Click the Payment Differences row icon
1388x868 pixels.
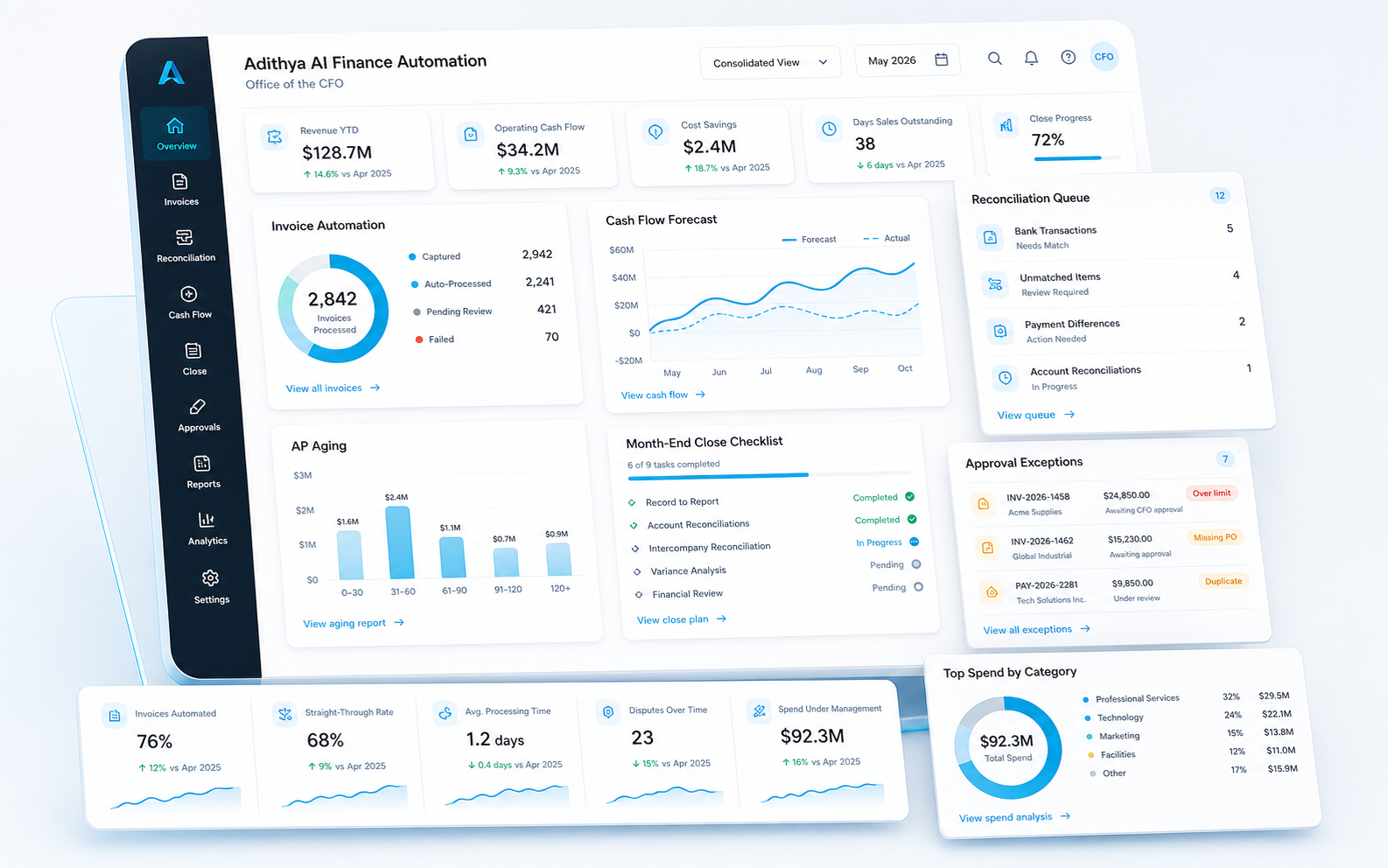pyautogui.click(x=1000, y=331)
